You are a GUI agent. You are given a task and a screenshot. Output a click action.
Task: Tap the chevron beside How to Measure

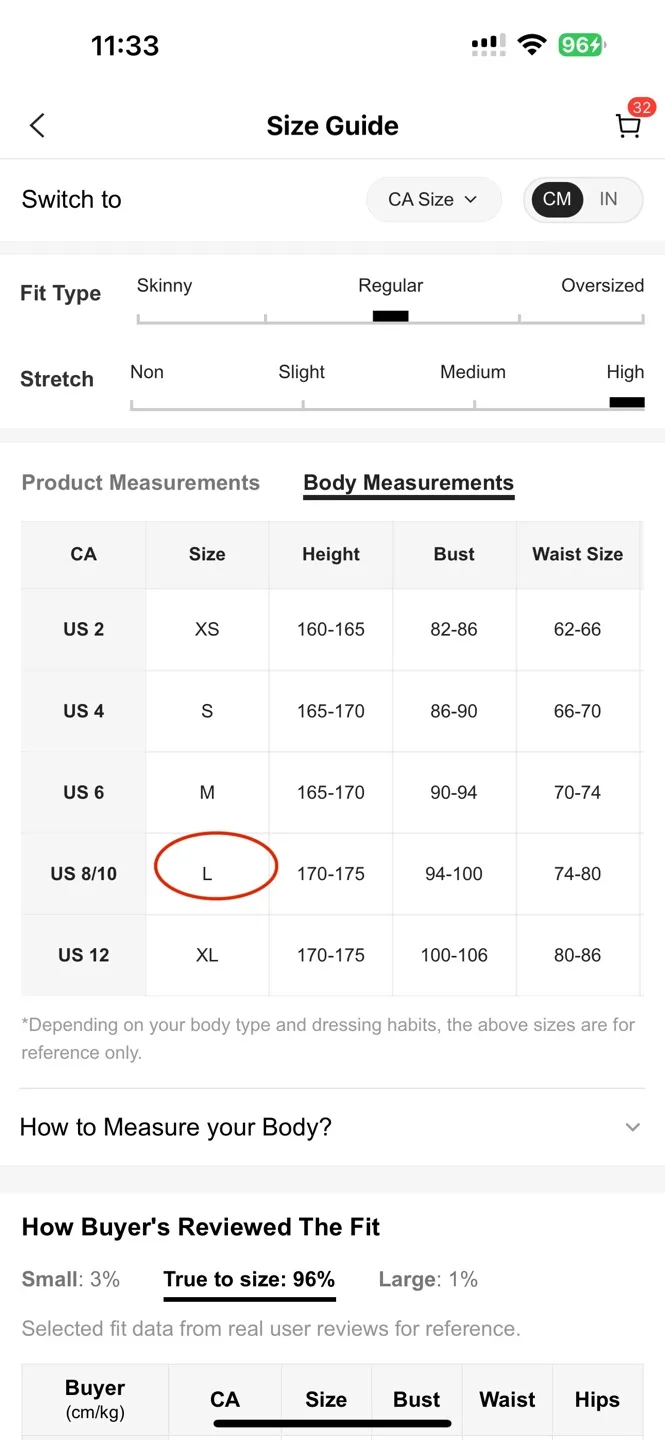[x=632, y=1127]
